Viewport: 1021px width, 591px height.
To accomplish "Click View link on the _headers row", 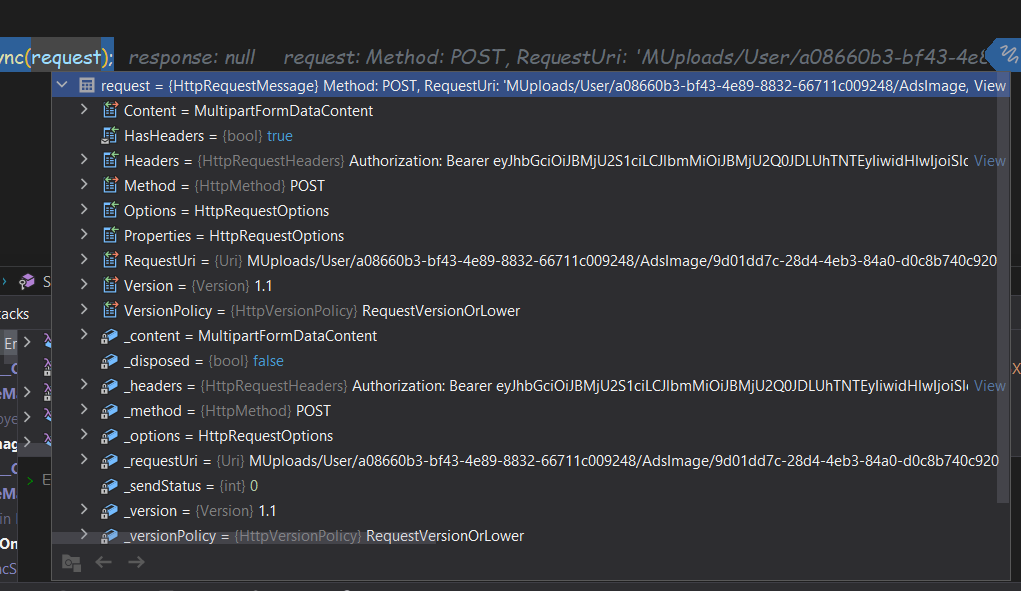I will [x=990, y=386].
